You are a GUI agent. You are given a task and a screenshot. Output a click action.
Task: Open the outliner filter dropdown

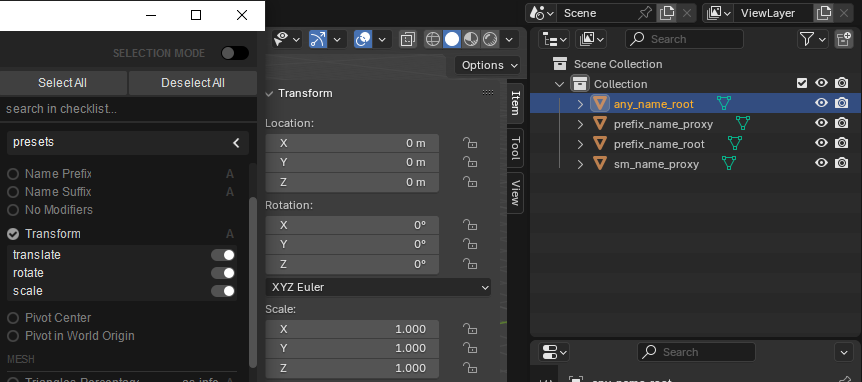(x=813, y=39)
